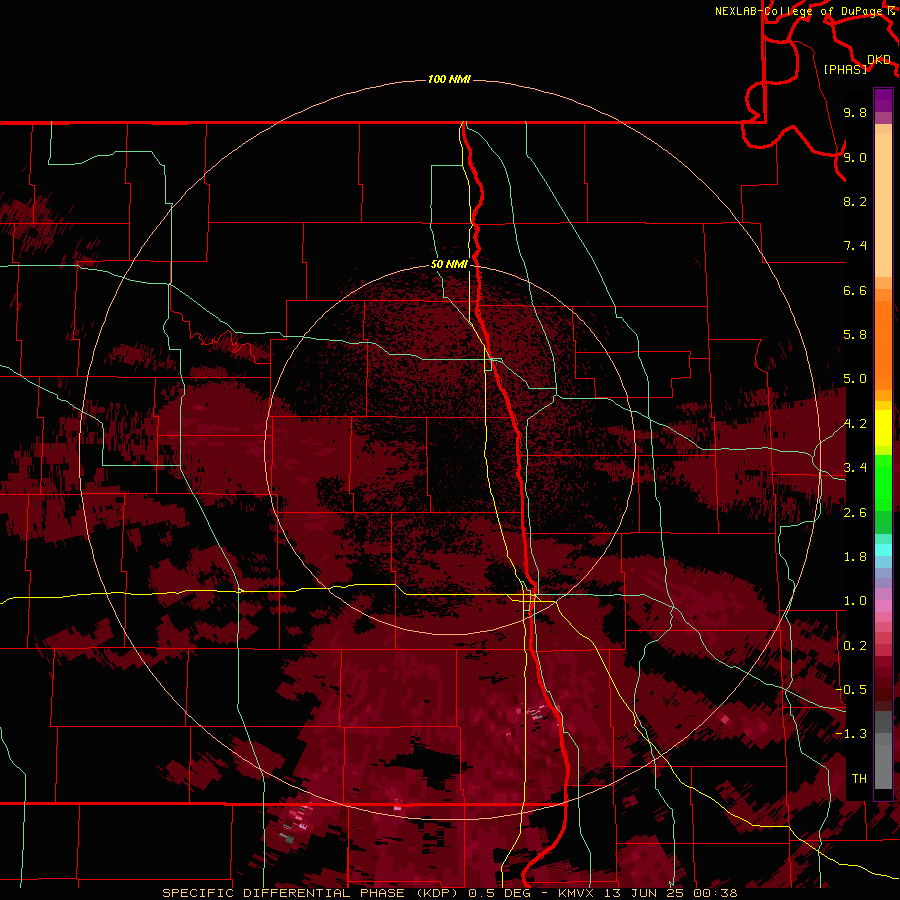Image resolution: width=900 pixels, height=900 pixels.
Task: Click the 100 NMI range ring label
Action: (x=449, y=79)
